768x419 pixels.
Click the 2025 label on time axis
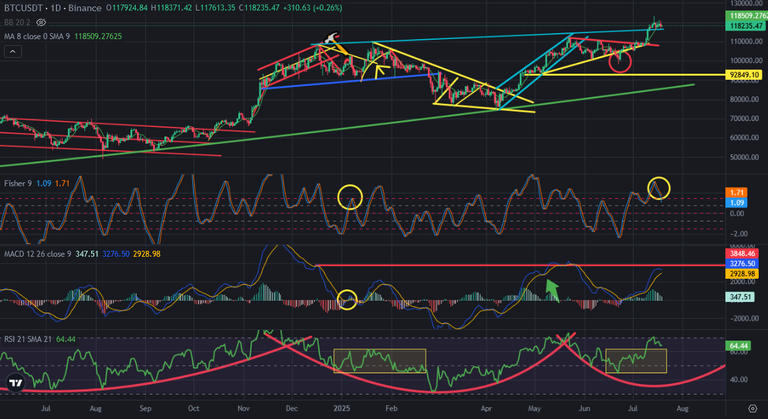(x=341, y=408)
